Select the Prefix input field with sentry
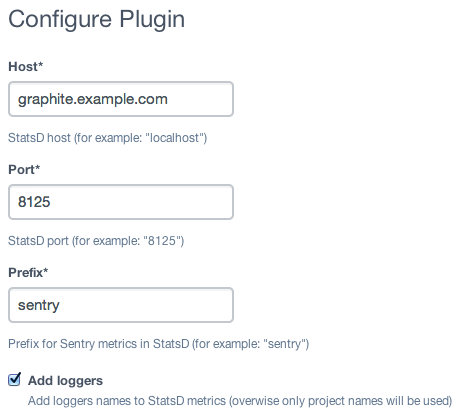This screenshot has height=417, width=459. 121,305
